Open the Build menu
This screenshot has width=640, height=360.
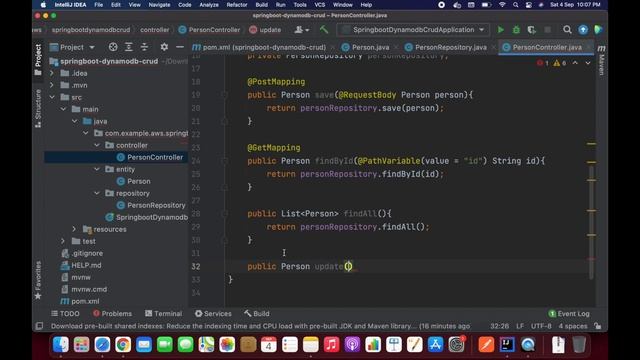click(261, 5)
